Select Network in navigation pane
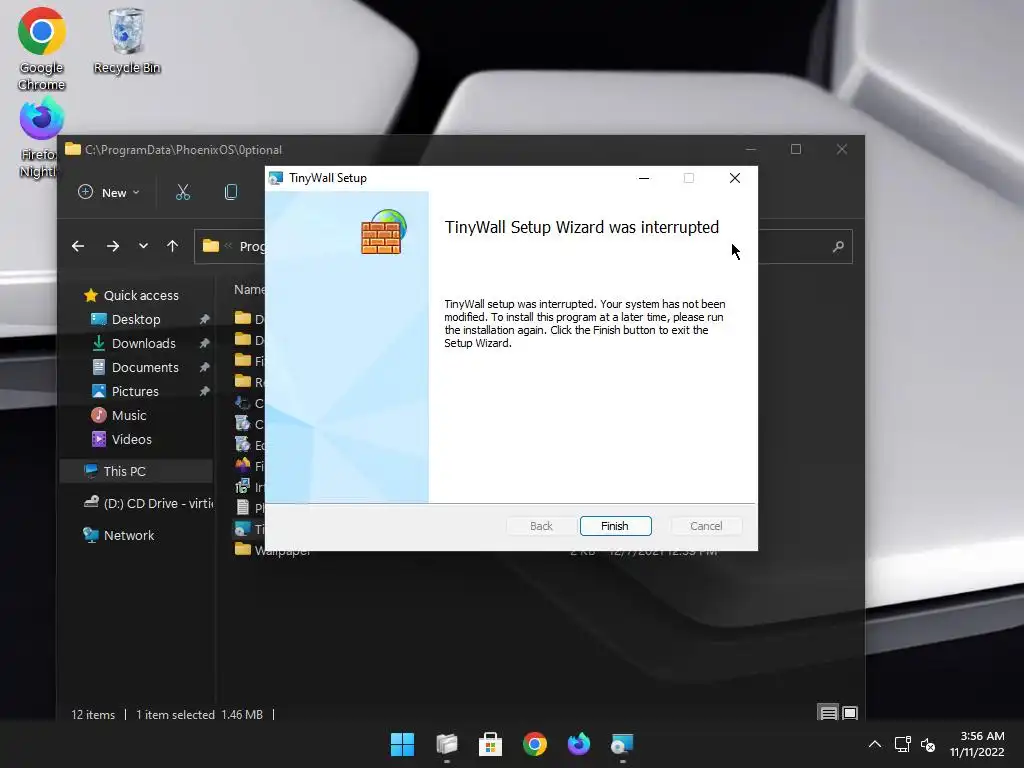The image size is (1024, 768). coord(120,536)
